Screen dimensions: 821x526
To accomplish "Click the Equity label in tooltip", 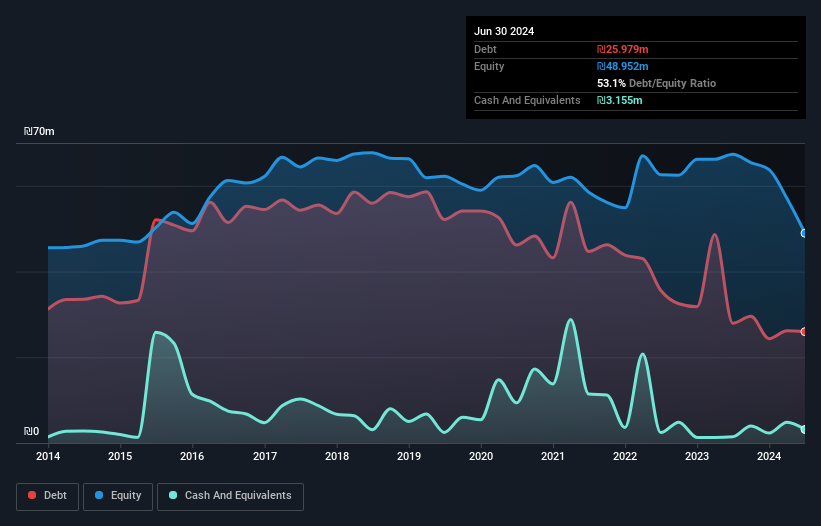I will (489, 66).
